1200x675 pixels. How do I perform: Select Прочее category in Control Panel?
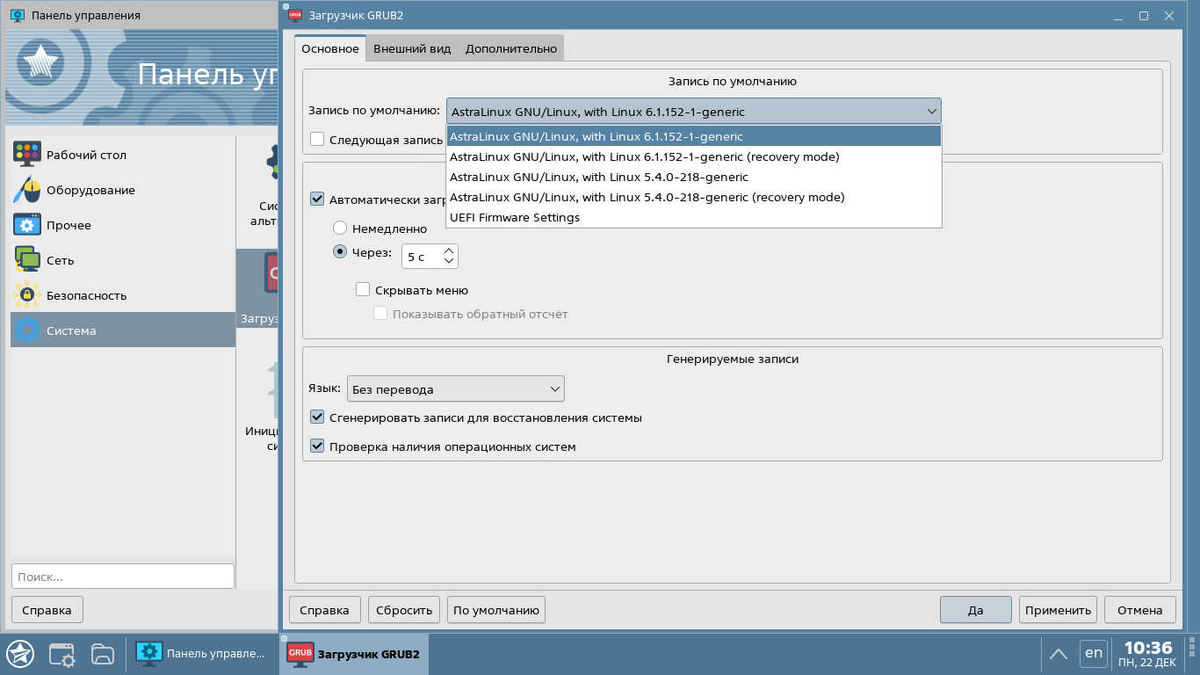[x=123, y=225]
